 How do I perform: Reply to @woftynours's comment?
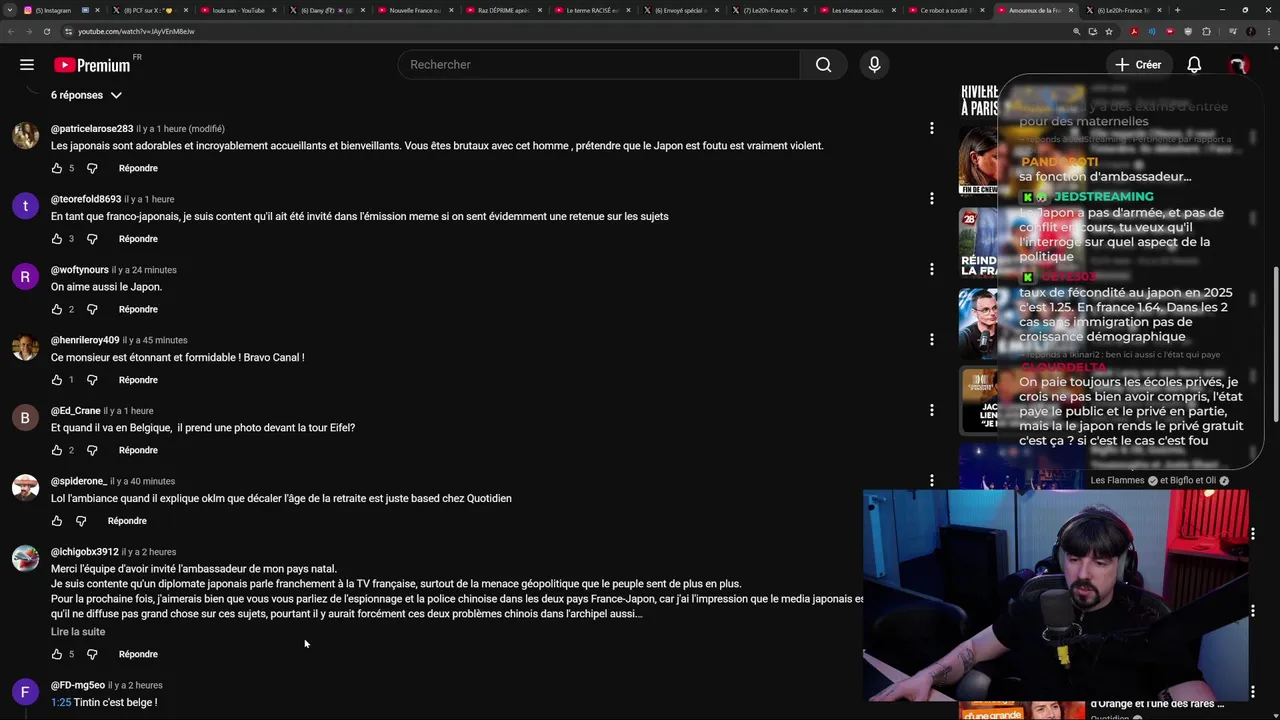(x=138, y=309)
